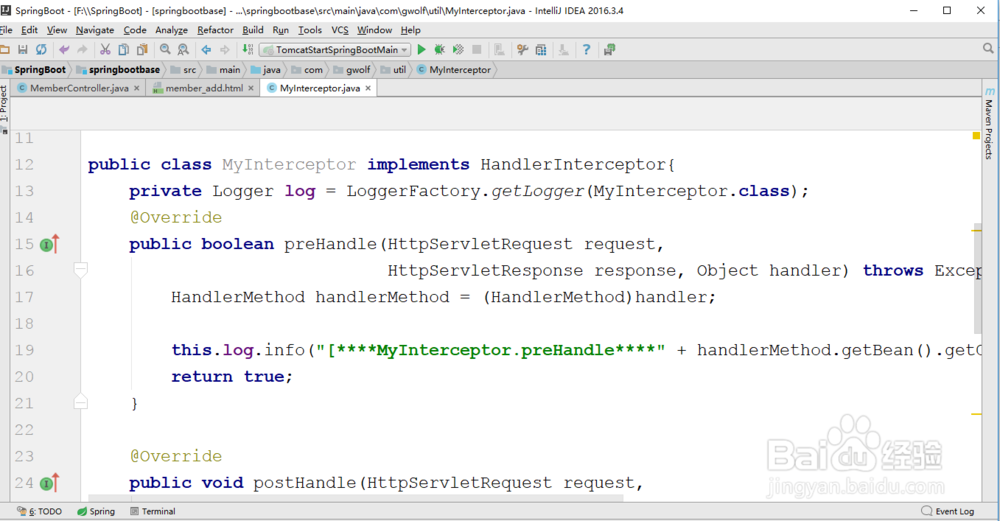Image resolution: width=1000 pixels, height=521 pixels.
Task: Click the MyInterceptor class breadcrumb
Action: (453, 70)
